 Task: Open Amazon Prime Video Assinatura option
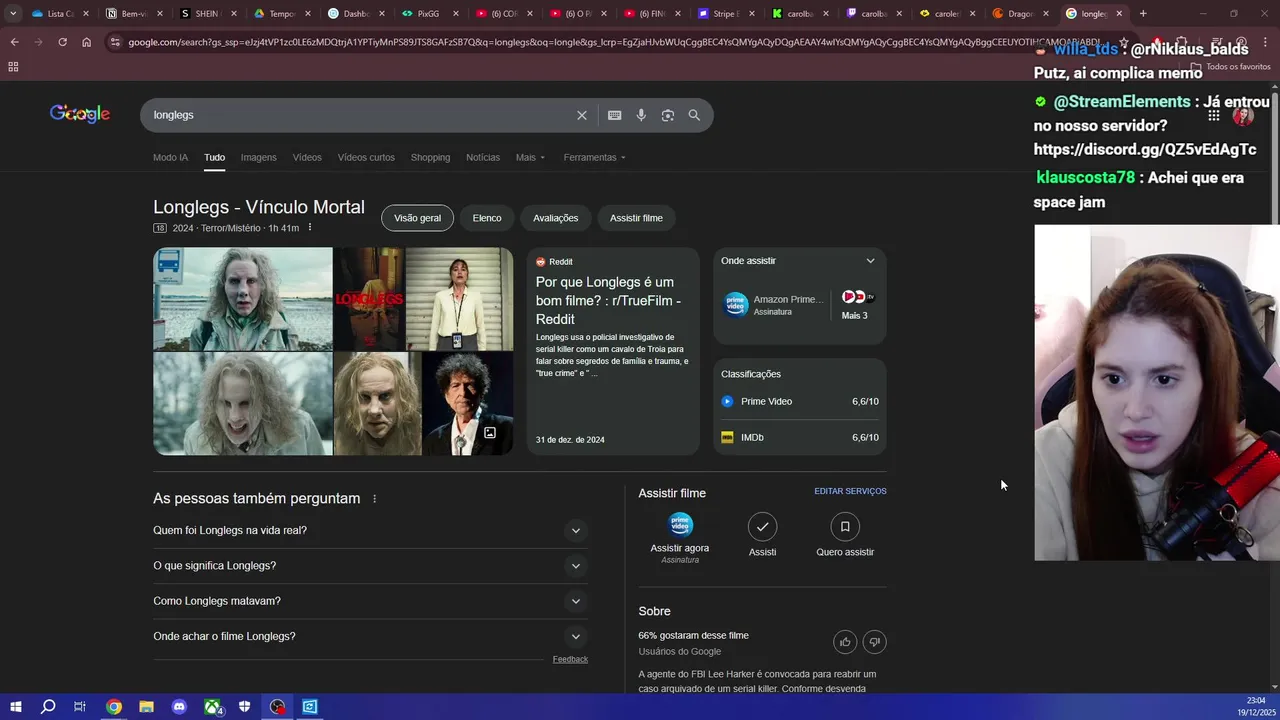[x=775, y=305]
